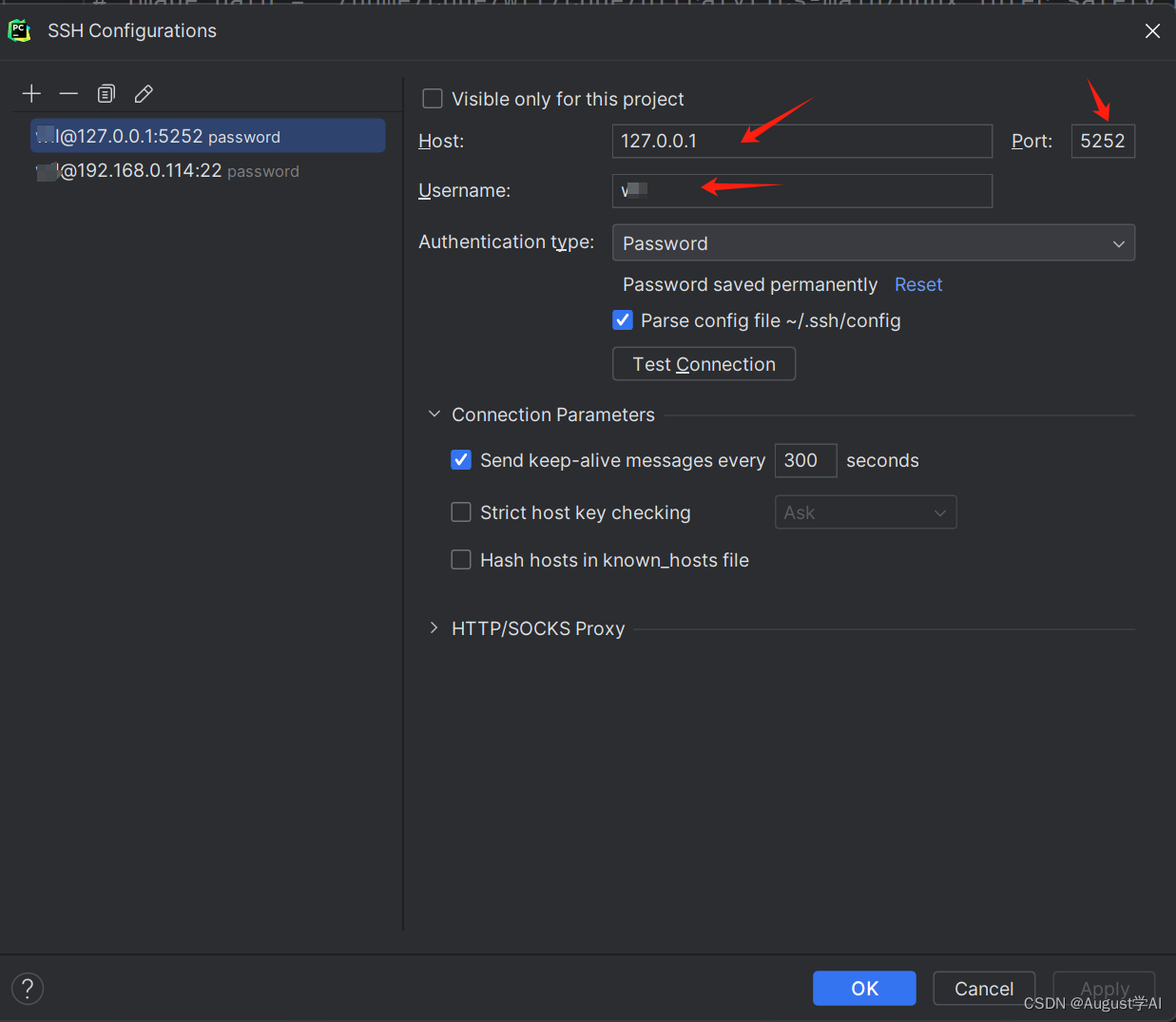
Task: Remove the selected SSH configuration
Action: pos(68,93)
